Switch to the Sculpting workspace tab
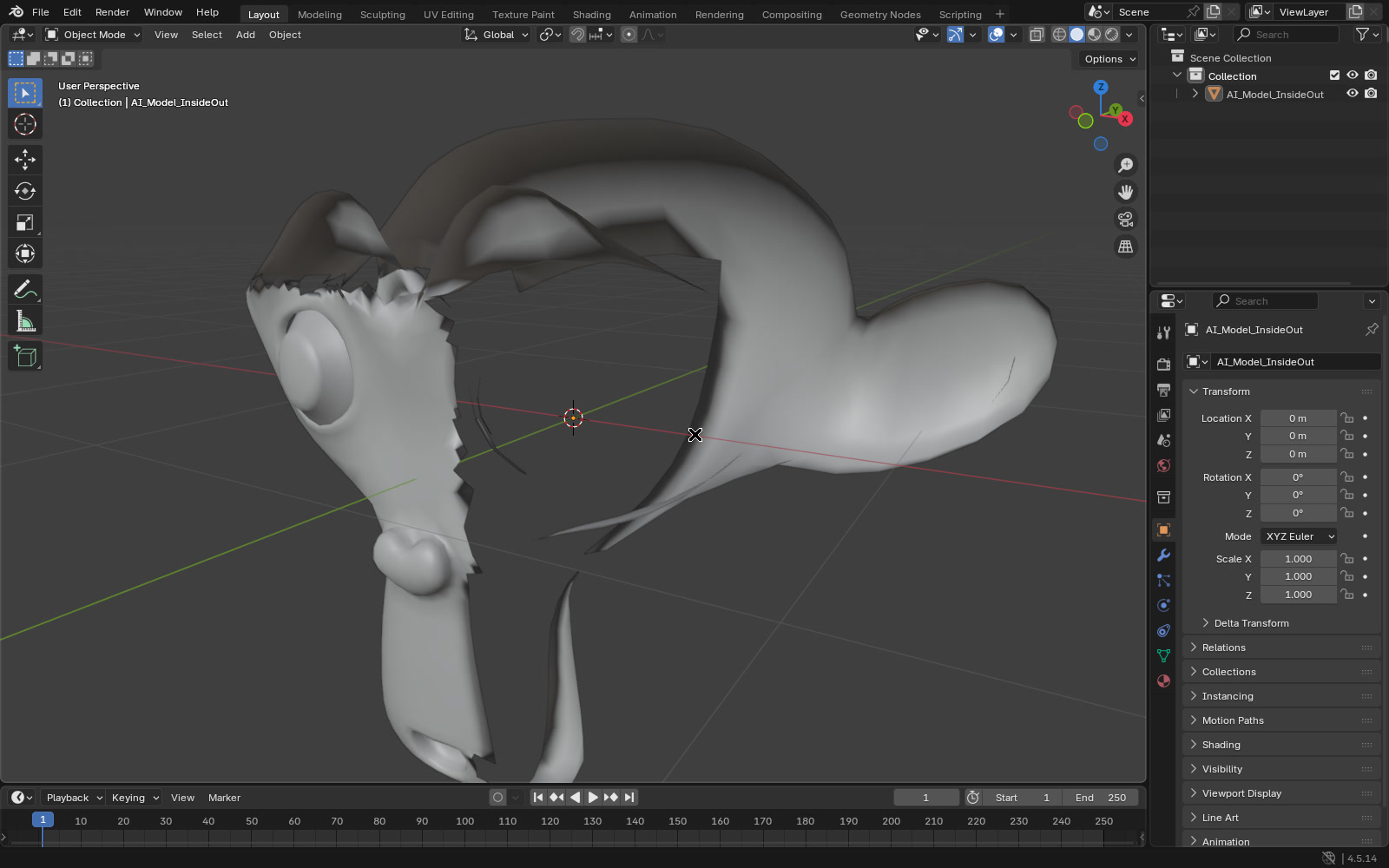This screenshot has width=1389, height=868. click(x=383, y=15)
